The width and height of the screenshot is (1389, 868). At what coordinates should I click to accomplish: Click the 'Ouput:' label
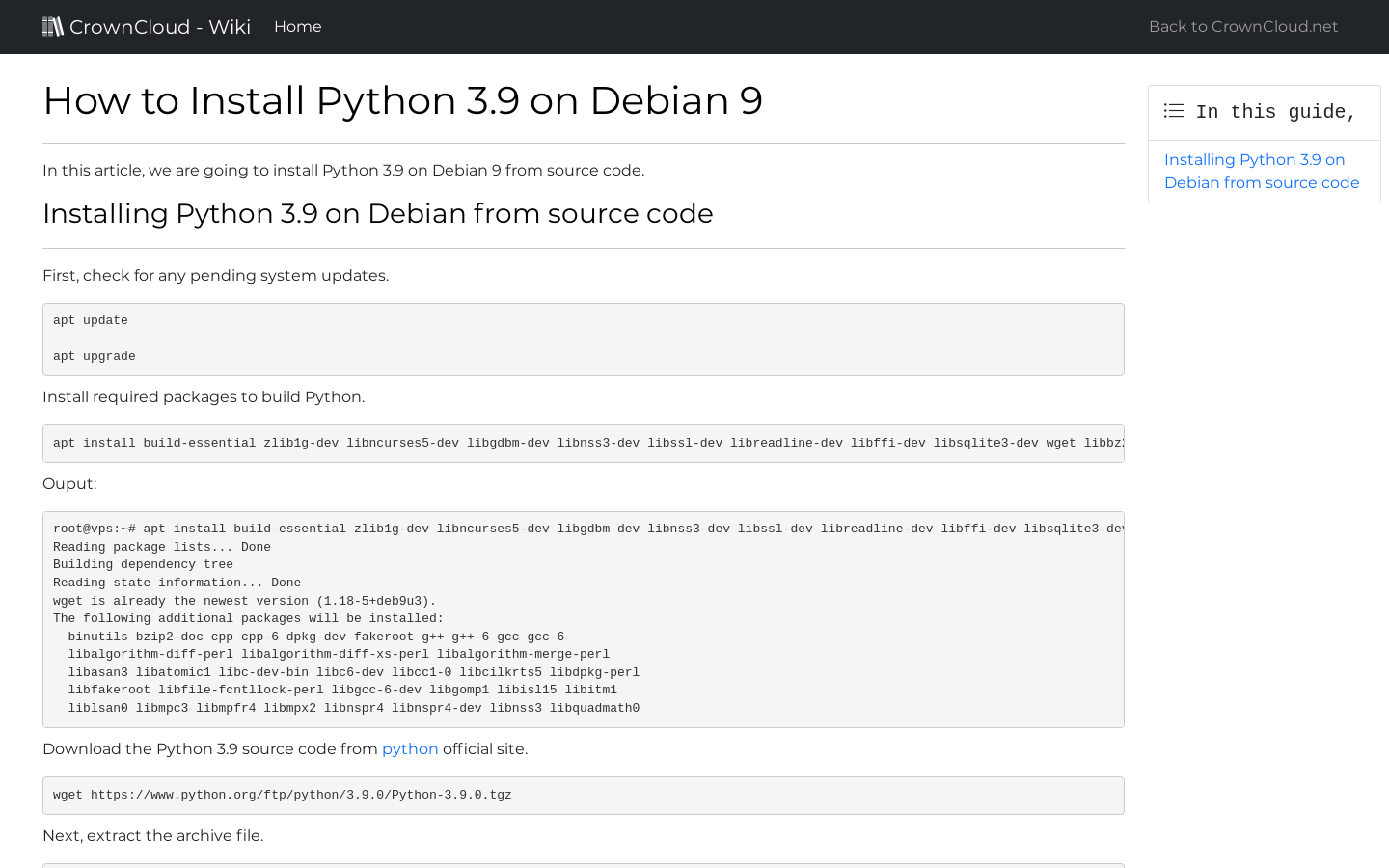tap(69, 484)
